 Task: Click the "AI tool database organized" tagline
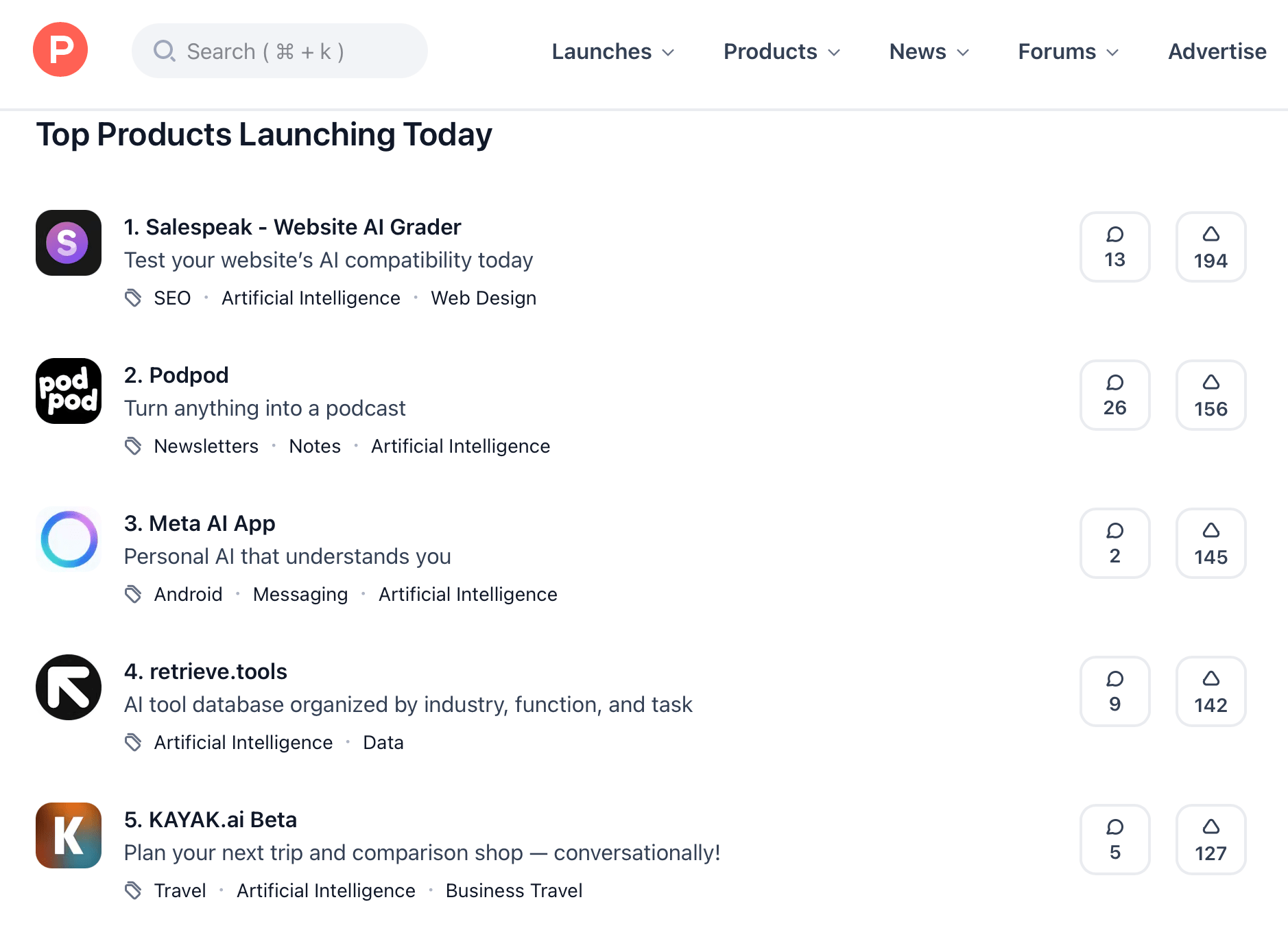(x=408, y=705)
